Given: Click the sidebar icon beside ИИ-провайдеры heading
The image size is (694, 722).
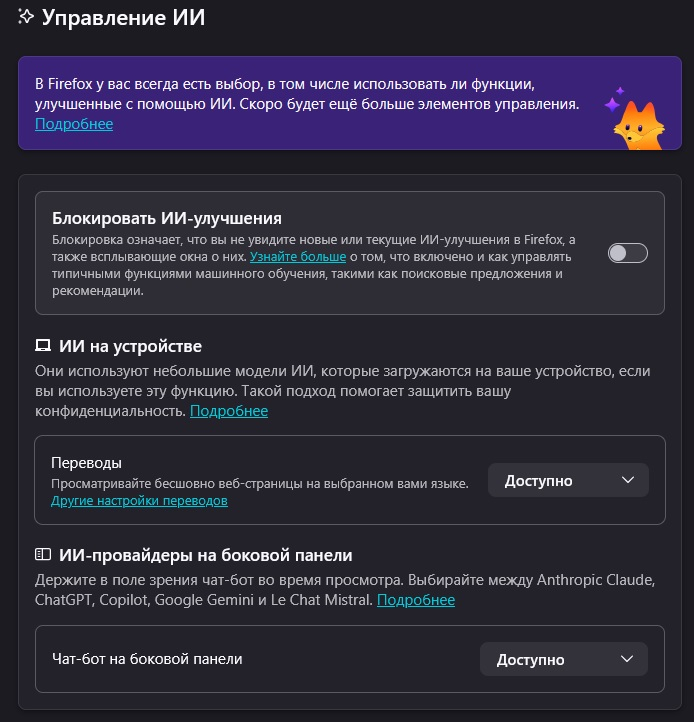Looking at the screenshot, I should [x=43, y=554].
